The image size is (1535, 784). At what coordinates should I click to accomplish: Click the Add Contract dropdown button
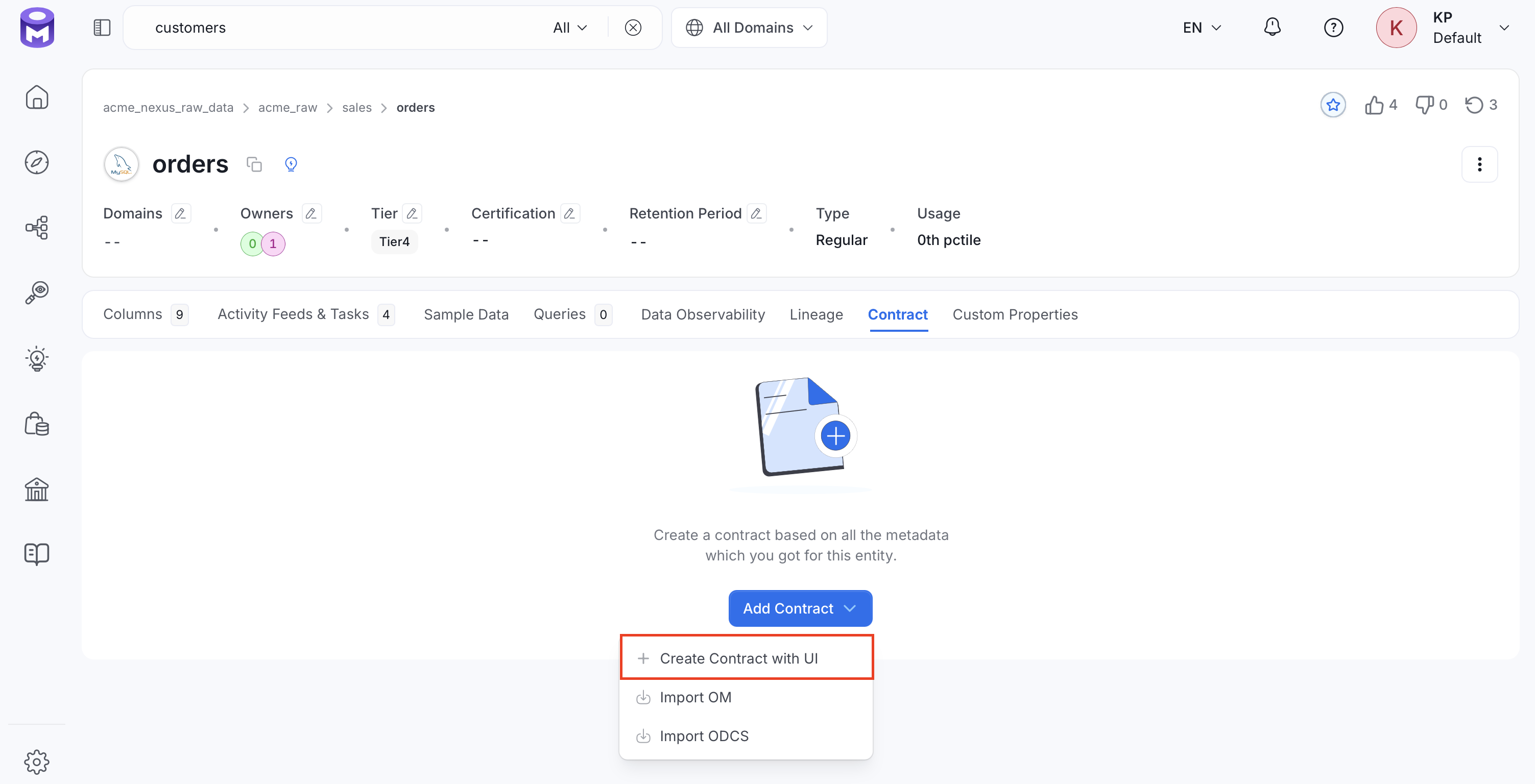click(800, 608)
